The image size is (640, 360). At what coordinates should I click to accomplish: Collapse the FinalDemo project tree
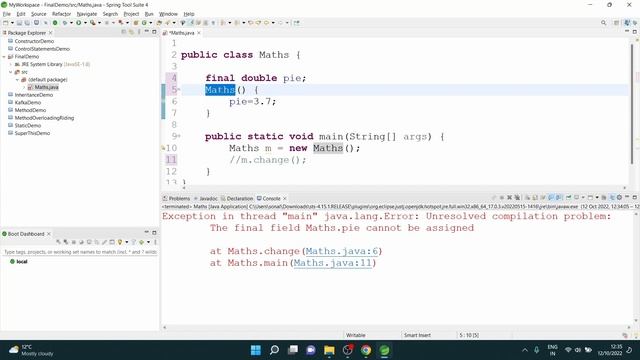4,57
